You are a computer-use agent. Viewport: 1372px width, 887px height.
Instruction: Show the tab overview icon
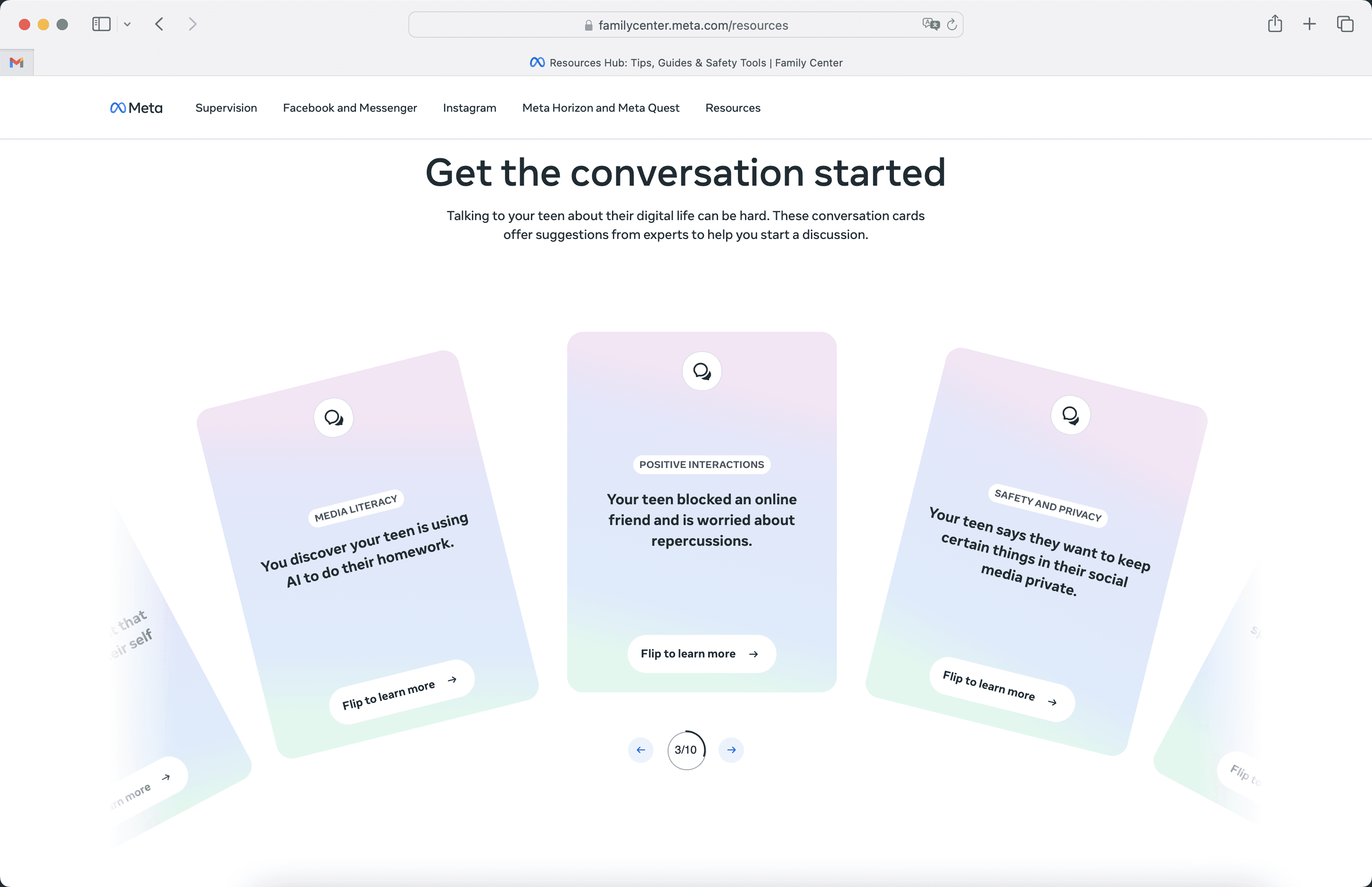coord(1345,24)
